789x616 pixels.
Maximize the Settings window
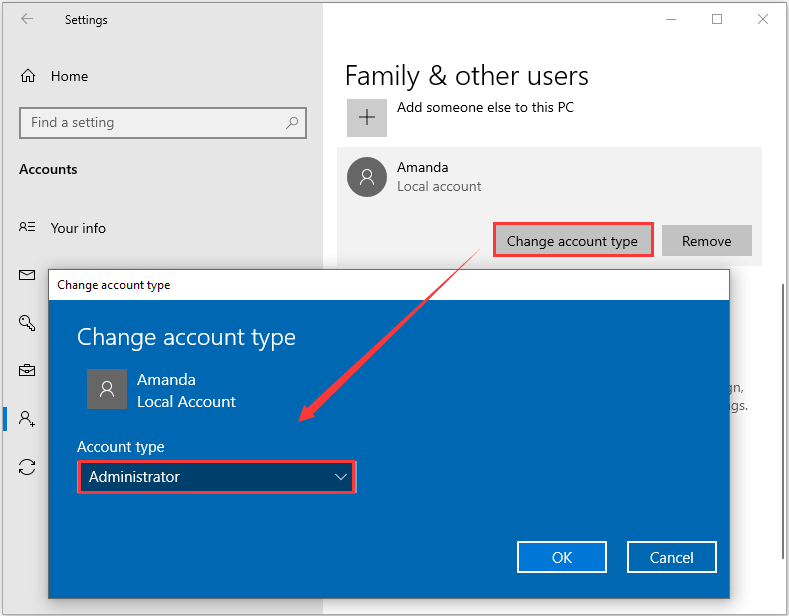point(717,19)
